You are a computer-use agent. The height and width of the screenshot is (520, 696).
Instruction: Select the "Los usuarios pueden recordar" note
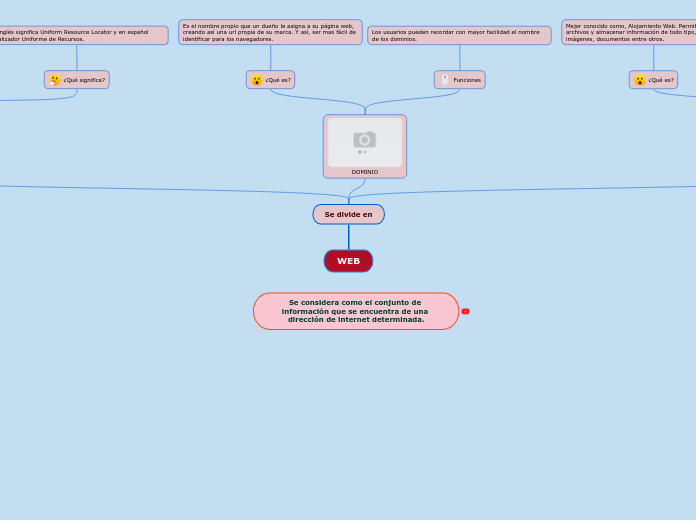coord(459,35)
